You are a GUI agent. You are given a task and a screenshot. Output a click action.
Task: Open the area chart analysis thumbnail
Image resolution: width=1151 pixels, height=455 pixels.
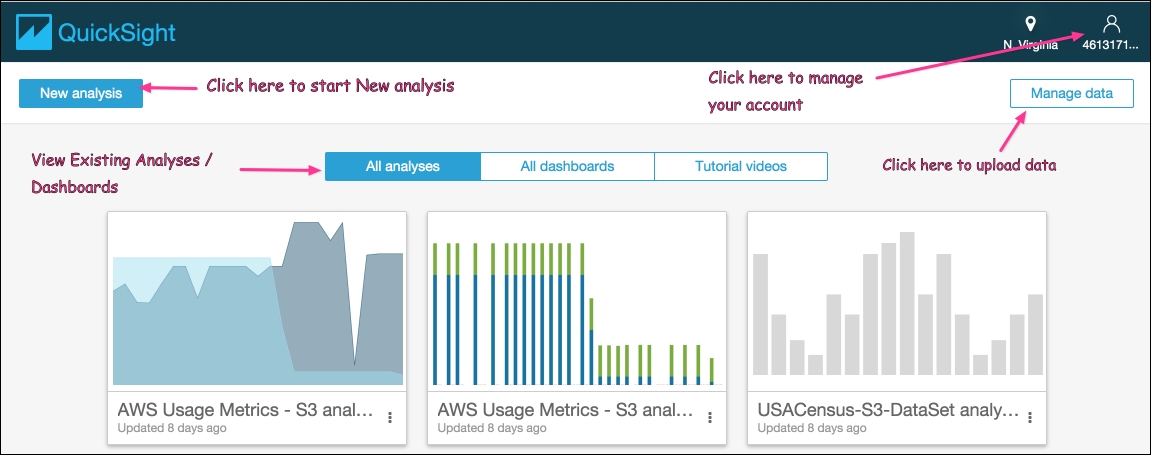258,302
